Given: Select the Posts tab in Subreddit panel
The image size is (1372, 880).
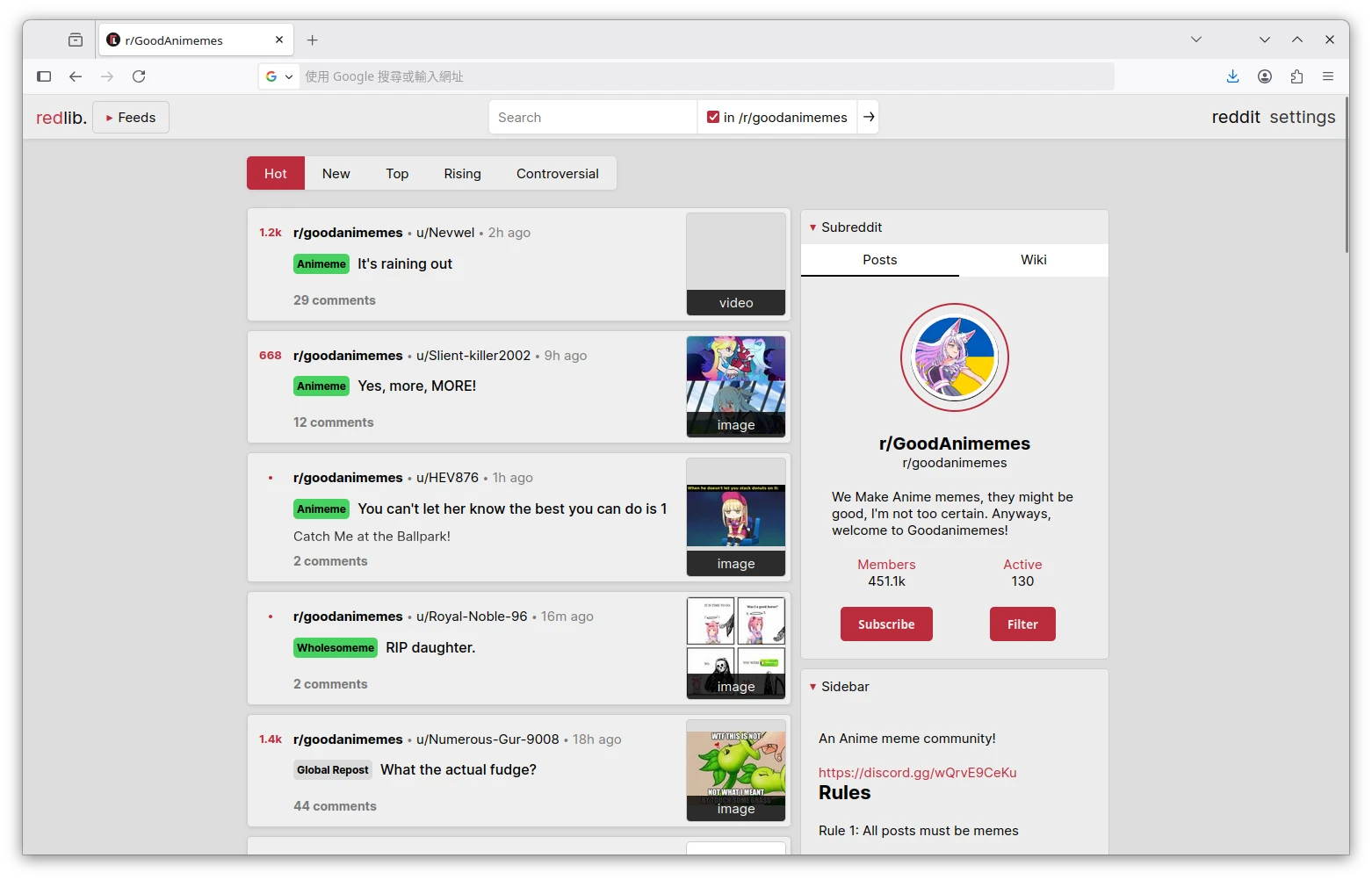Looking at the screenshot, I should pos(879,260).
